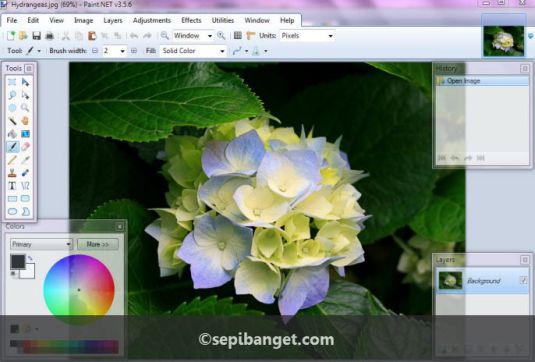This screenshot has height=362, width=535.
Task: Click the Paste toolbar icon
Action: (92, 35)
